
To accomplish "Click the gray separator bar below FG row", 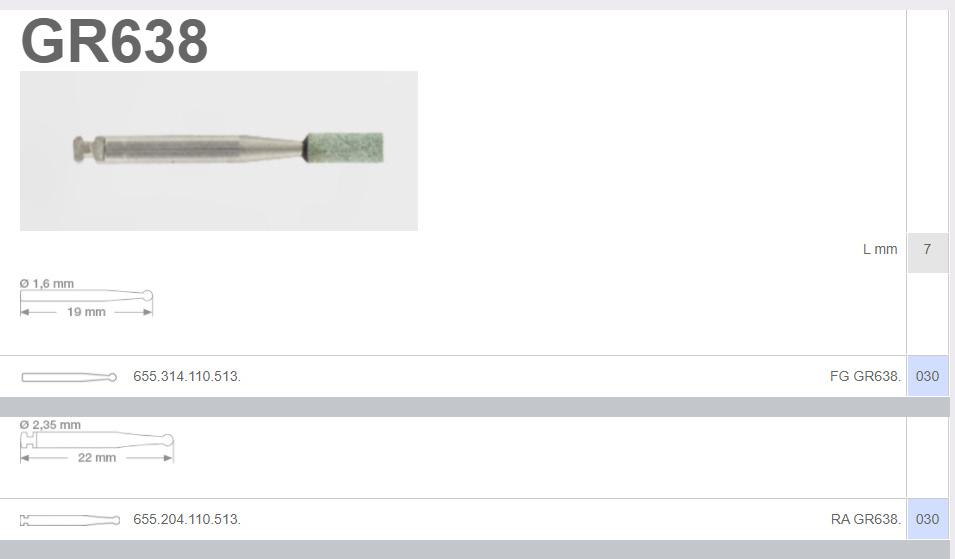I will (x=475, y=407).
